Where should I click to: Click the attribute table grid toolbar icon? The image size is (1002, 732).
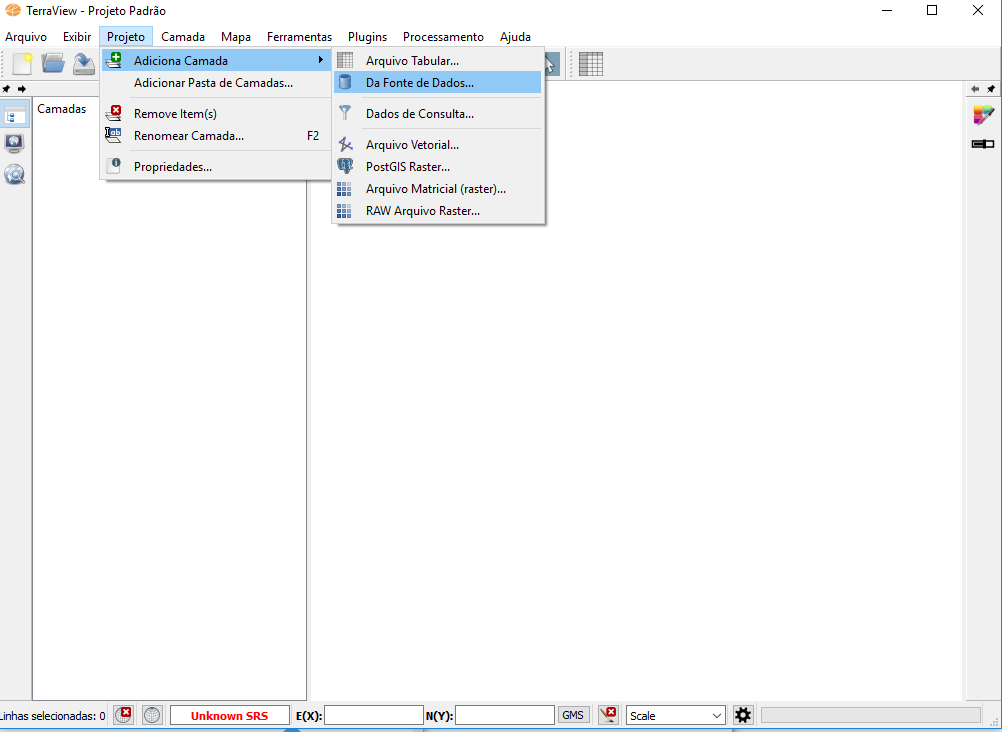(x=591, y=63)
